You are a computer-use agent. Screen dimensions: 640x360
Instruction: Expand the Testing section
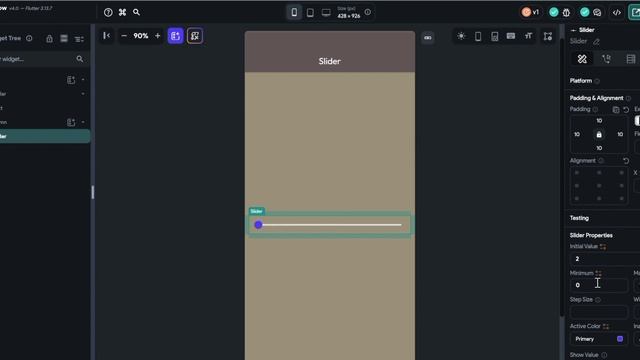(x=579, y=218)
